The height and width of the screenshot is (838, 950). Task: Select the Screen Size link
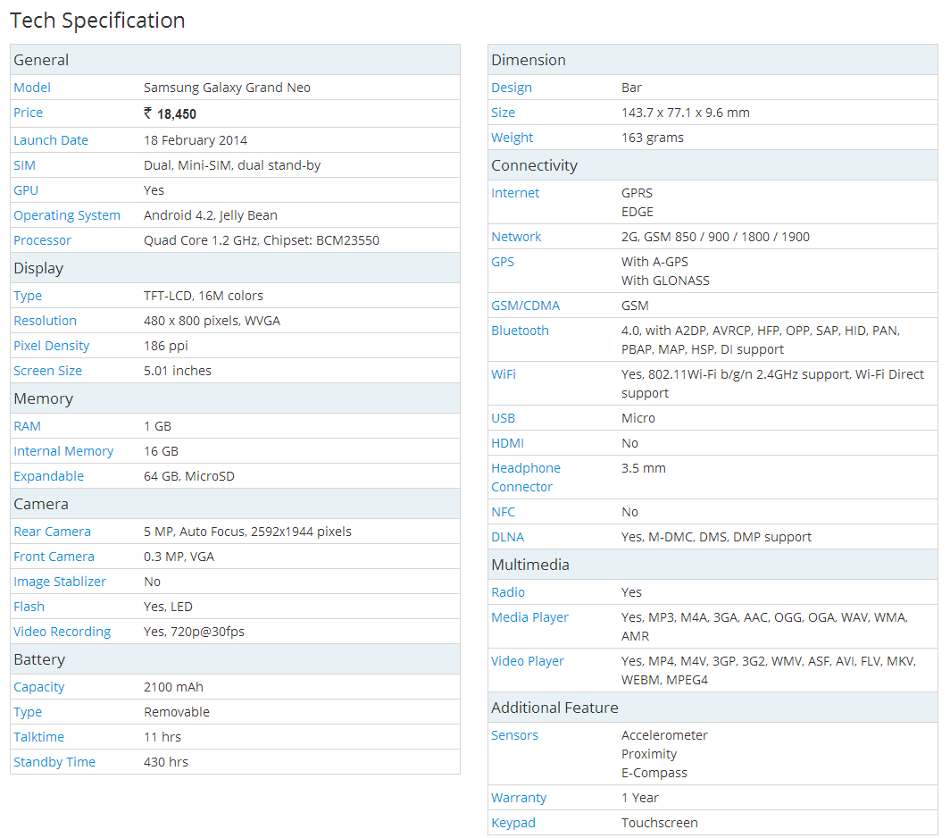click(x=48, y=371)
